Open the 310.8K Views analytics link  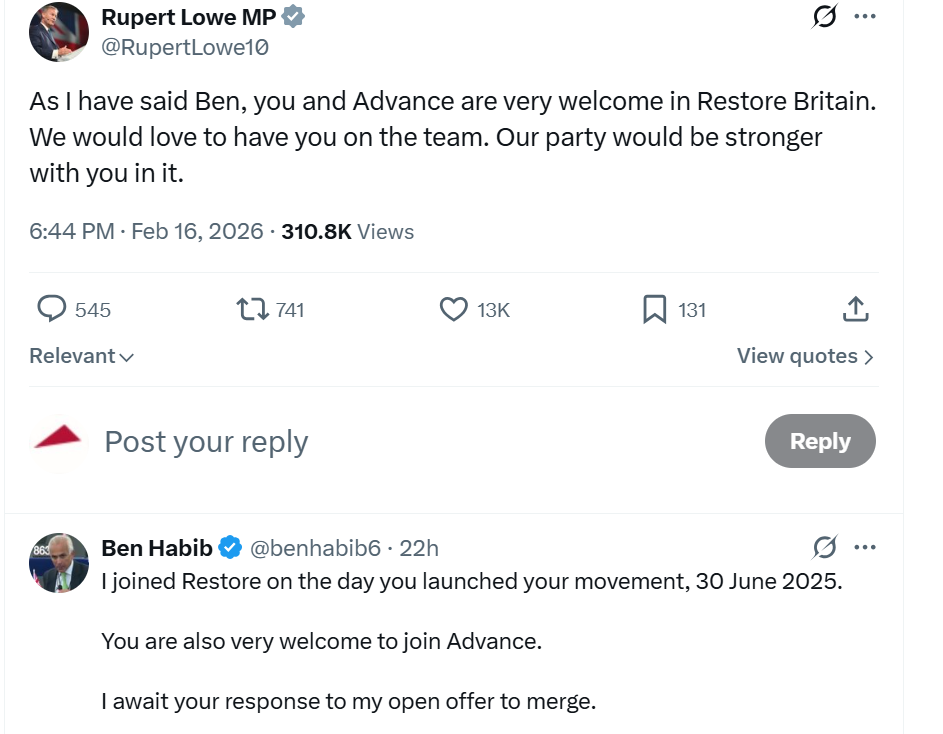347,232
